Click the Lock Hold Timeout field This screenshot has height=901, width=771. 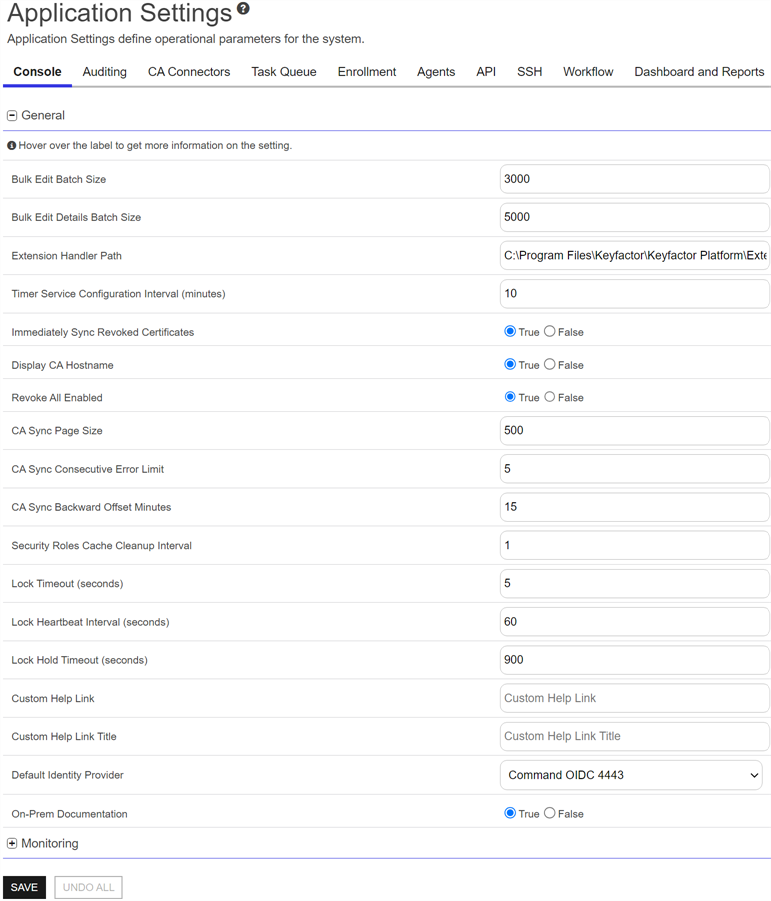[x=635, y=660]
